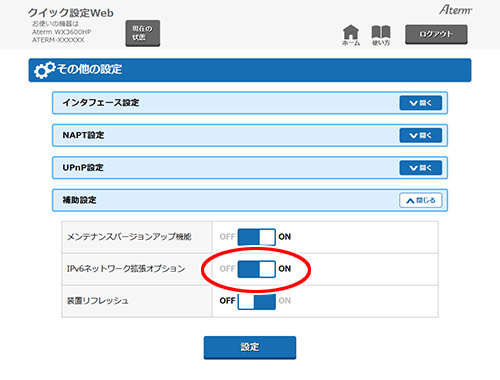Log out with the ログアウト button

pyautogui.click(x=436, y=34)
